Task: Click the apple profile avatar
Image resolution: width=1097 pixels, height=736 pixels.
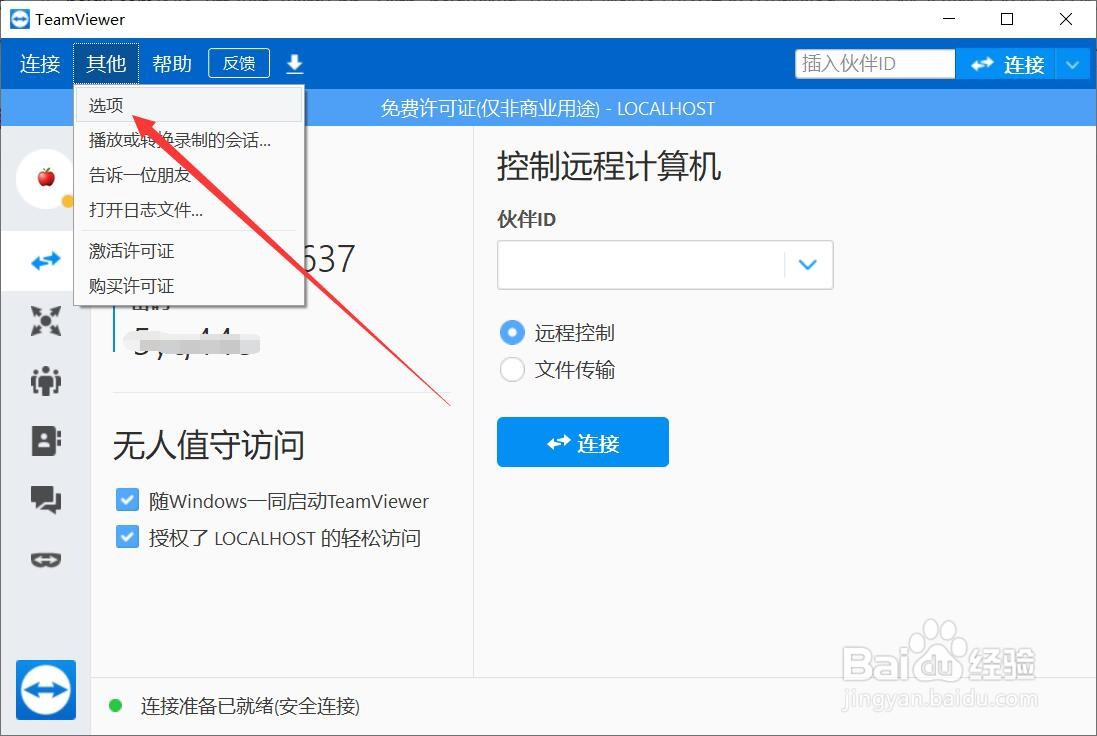Action: tap(45, 178)
